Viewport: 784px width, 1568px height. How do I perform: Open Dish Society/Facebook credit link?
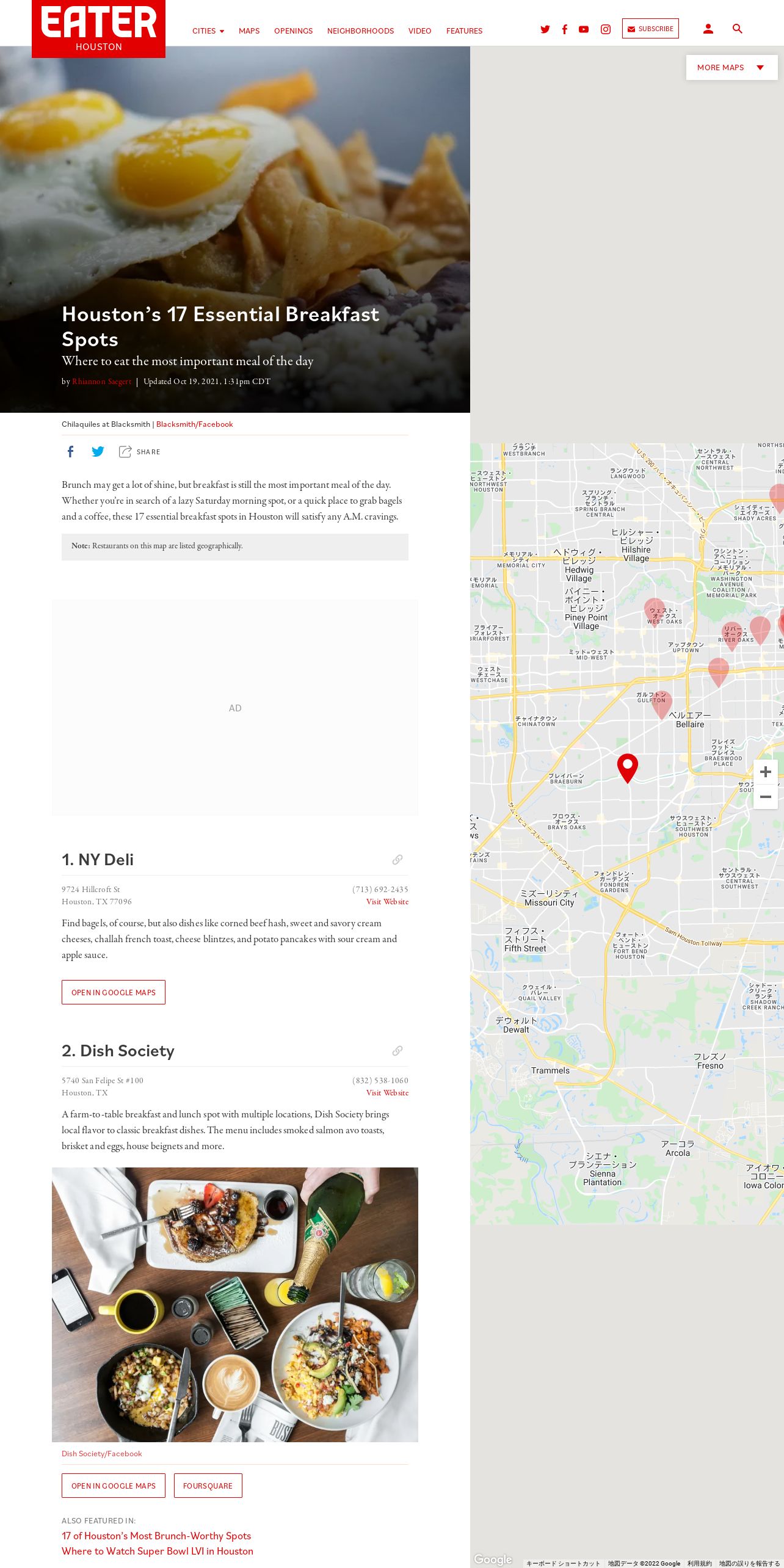point(102,1454)
